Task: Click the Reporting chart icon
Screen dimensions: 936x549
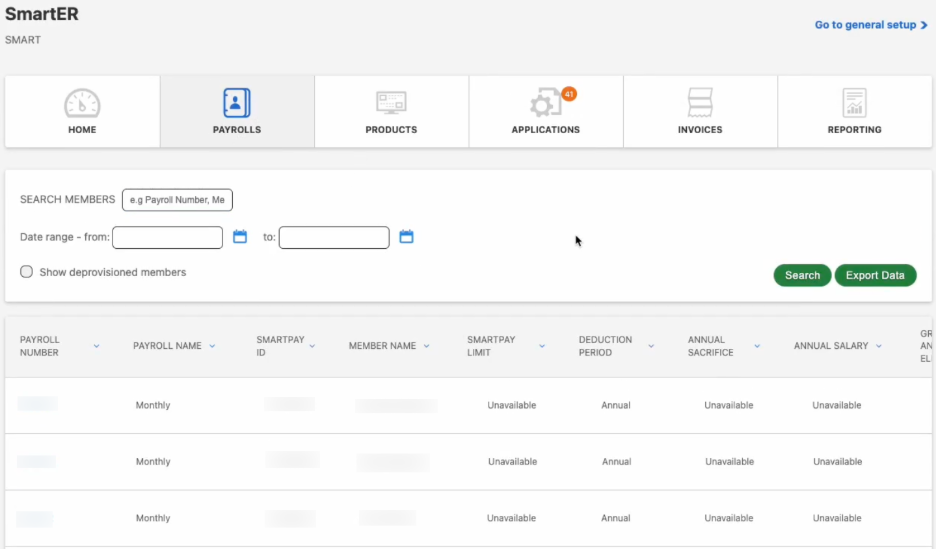Action: (854, 103)
